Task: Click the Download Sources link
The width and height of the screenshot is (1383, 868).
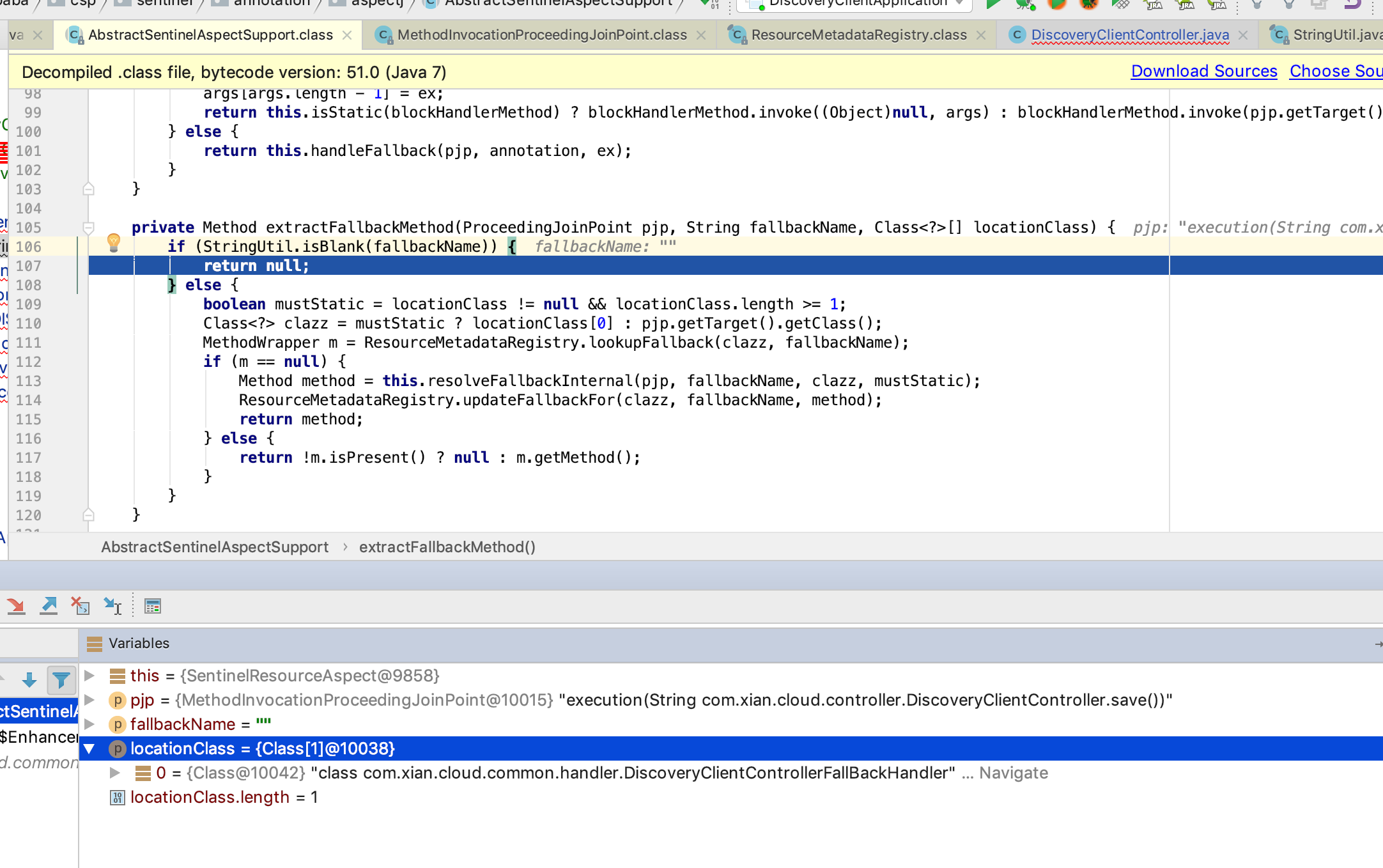Action: [1204, 72]
